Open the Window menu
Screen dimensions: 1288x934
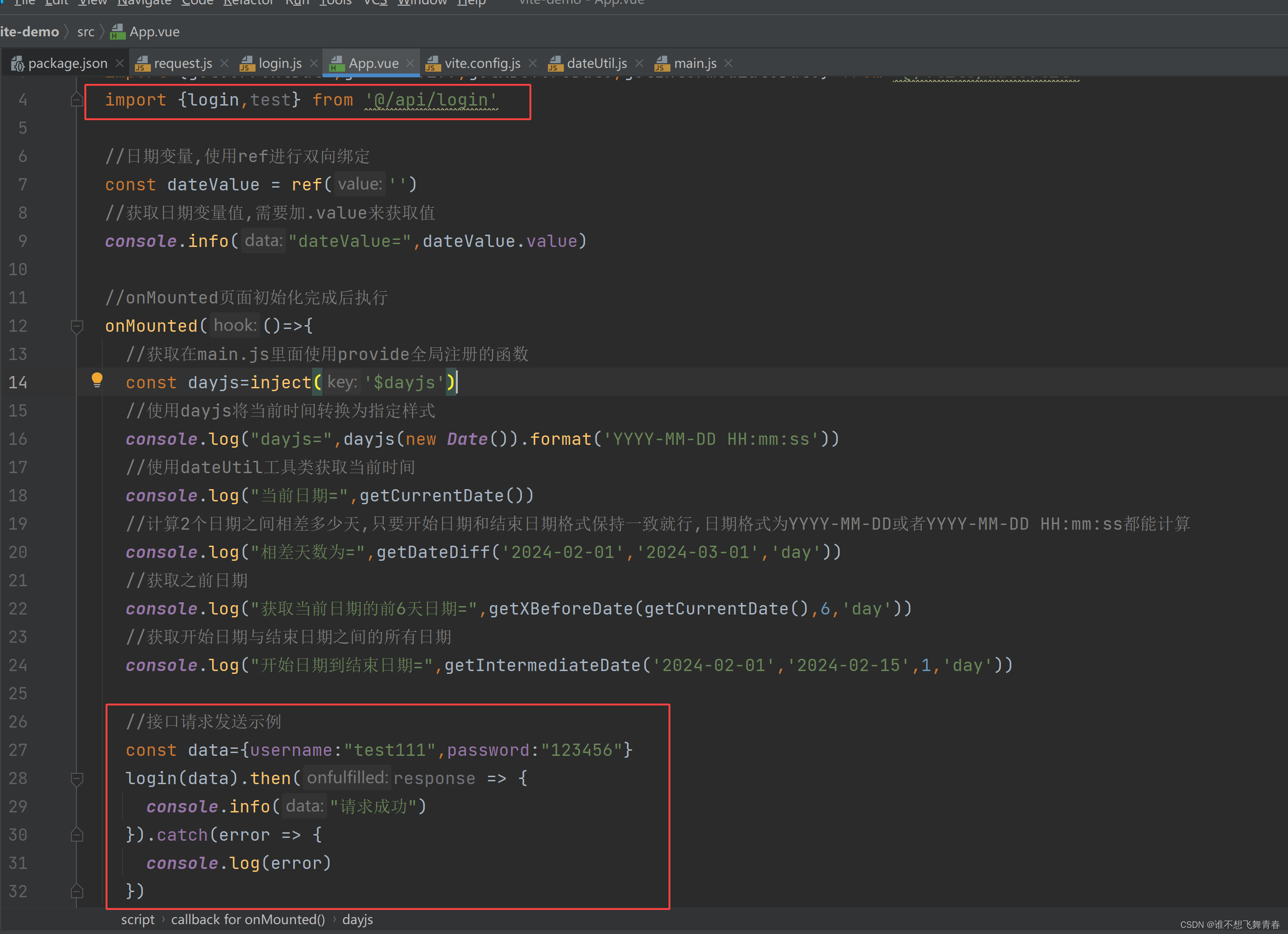pyautogui.click(x=422, y=3)
